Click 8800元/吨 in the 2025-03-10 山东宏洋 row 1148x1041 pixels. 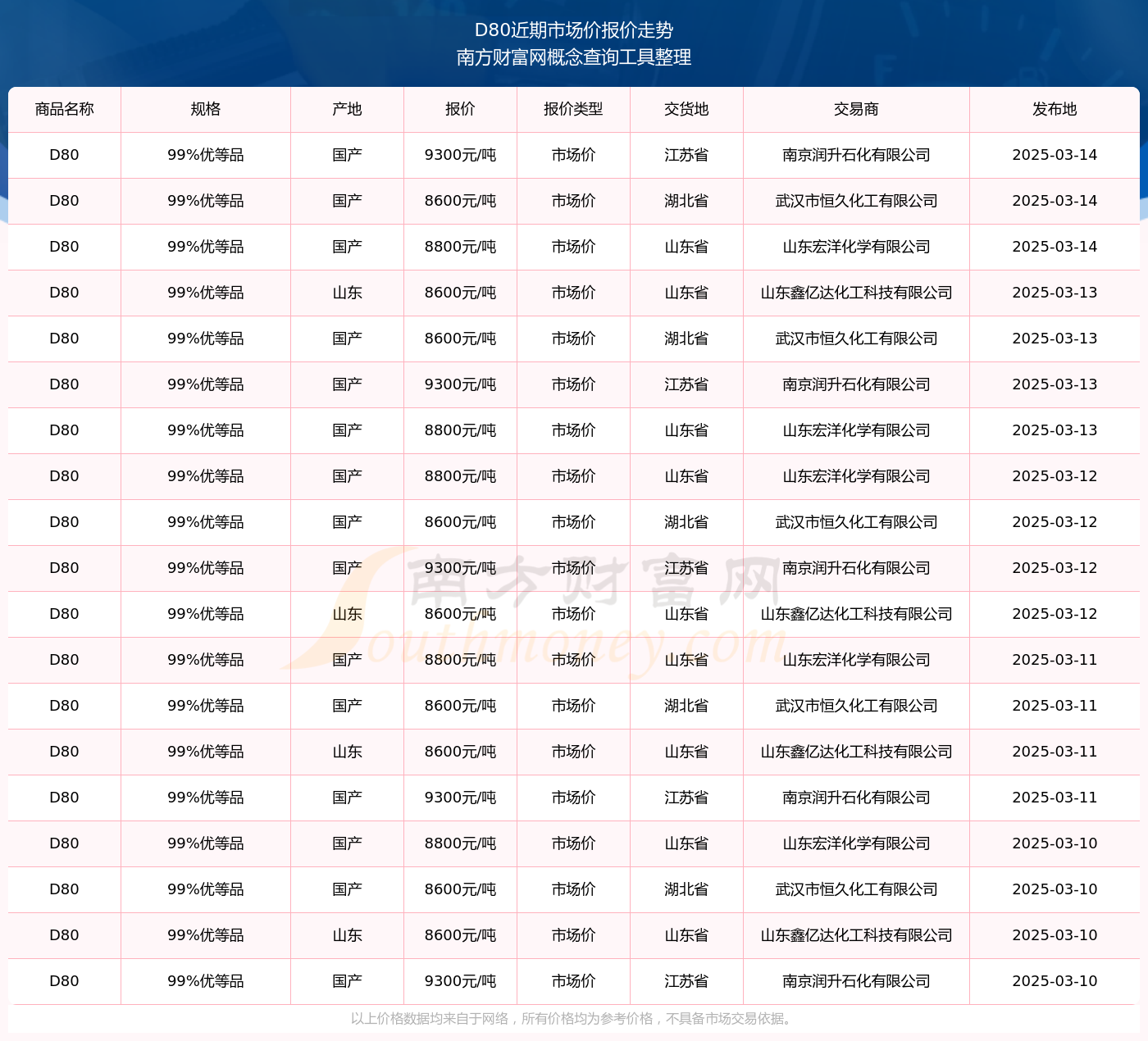[x=460, y=843]
